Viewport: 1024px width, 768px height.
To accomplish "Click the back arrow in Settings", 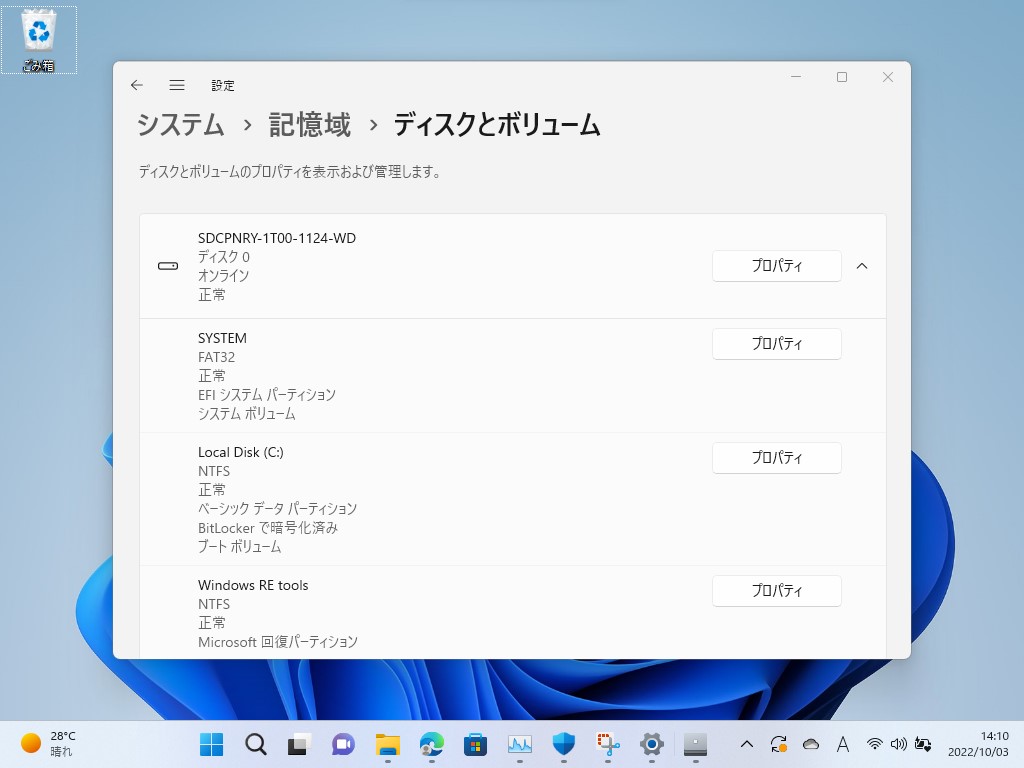I will click(137, 85).
